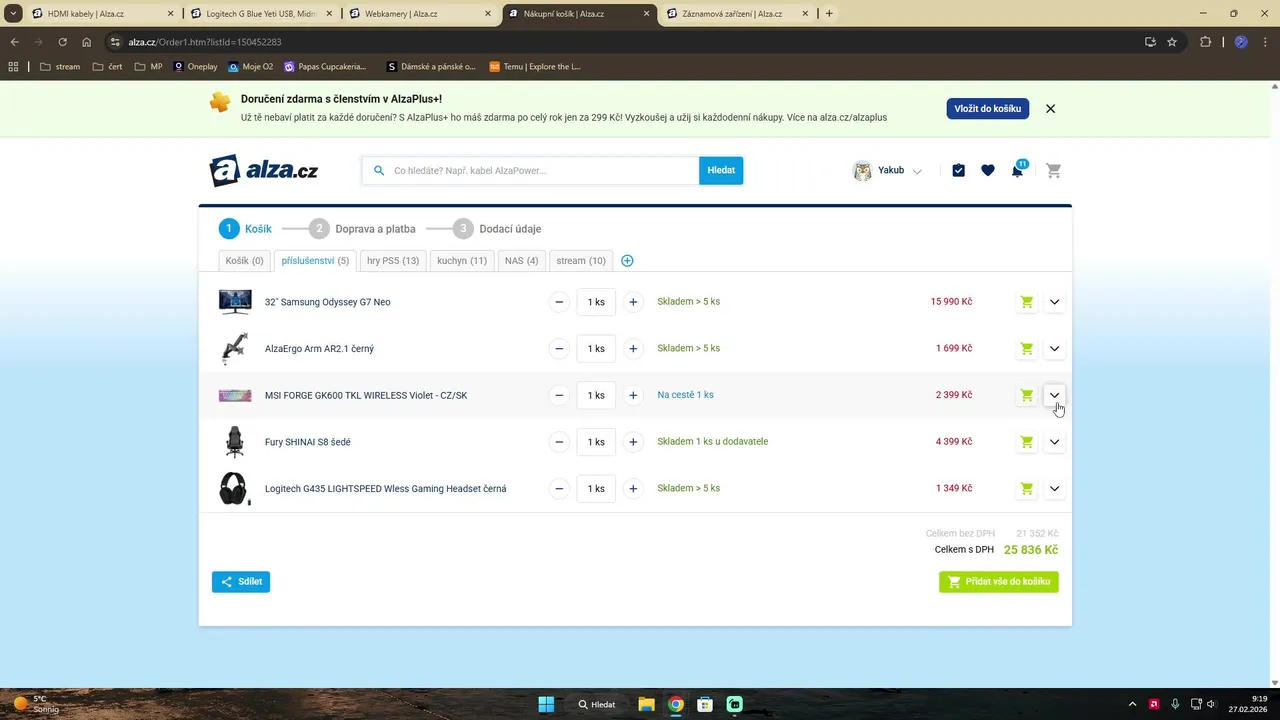Screen dimensions: 1280x720
Task: Open the Samsung Odyssey G7 Neo product link
Action: 328,302
